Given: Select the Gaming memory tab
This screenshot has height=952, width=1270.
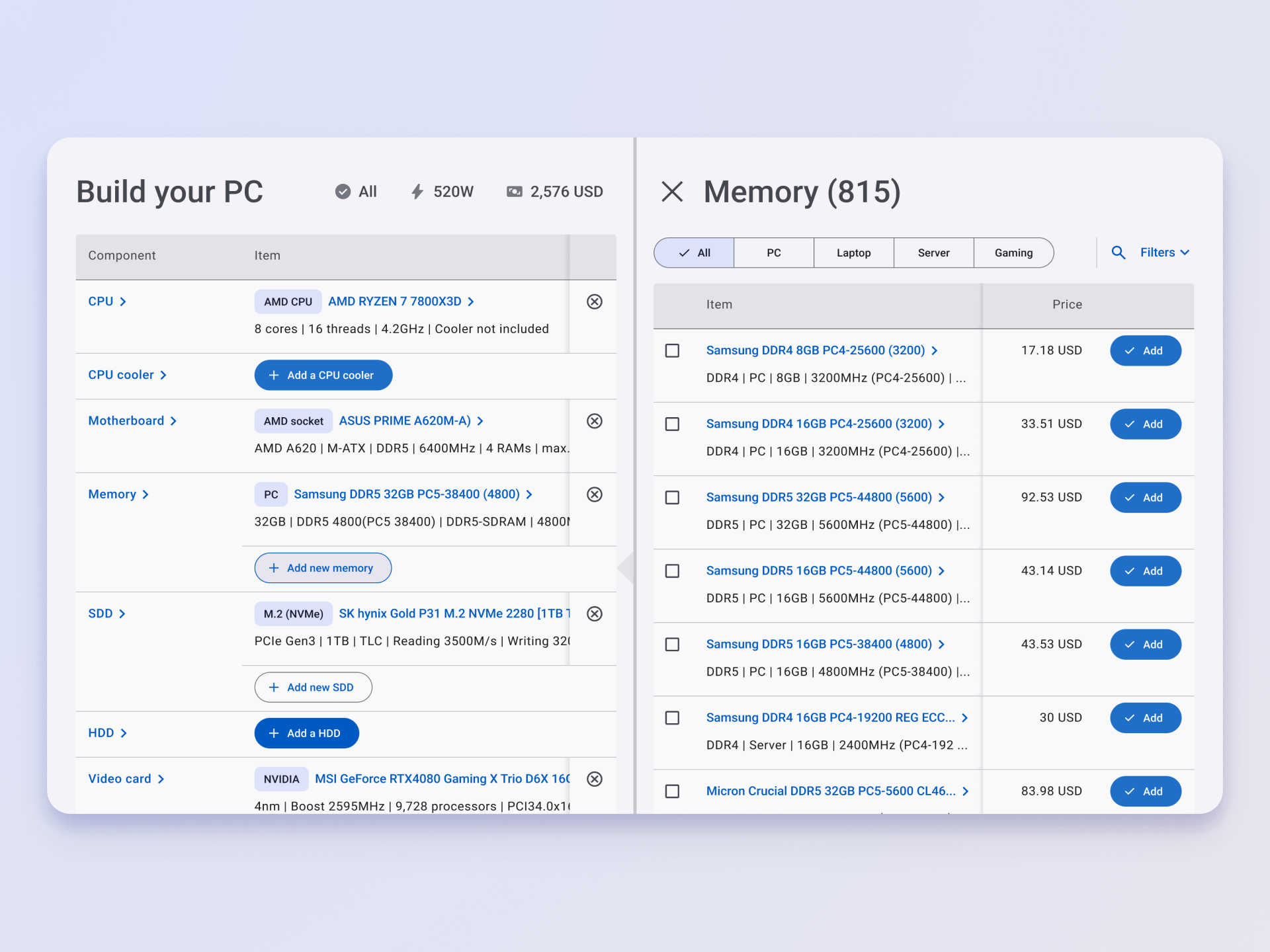Looking at the screenshot, I should pyautogui.click(x=1013, y=253).
